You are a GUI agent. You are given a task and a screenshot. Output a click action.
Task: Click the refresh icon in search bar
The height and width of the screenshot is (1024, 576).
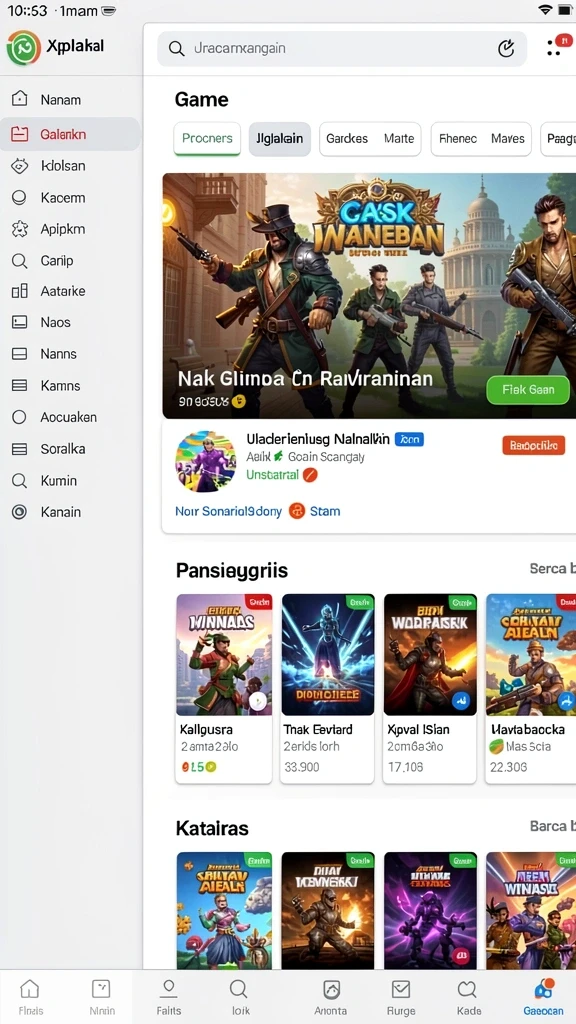(x=506, y=48)
